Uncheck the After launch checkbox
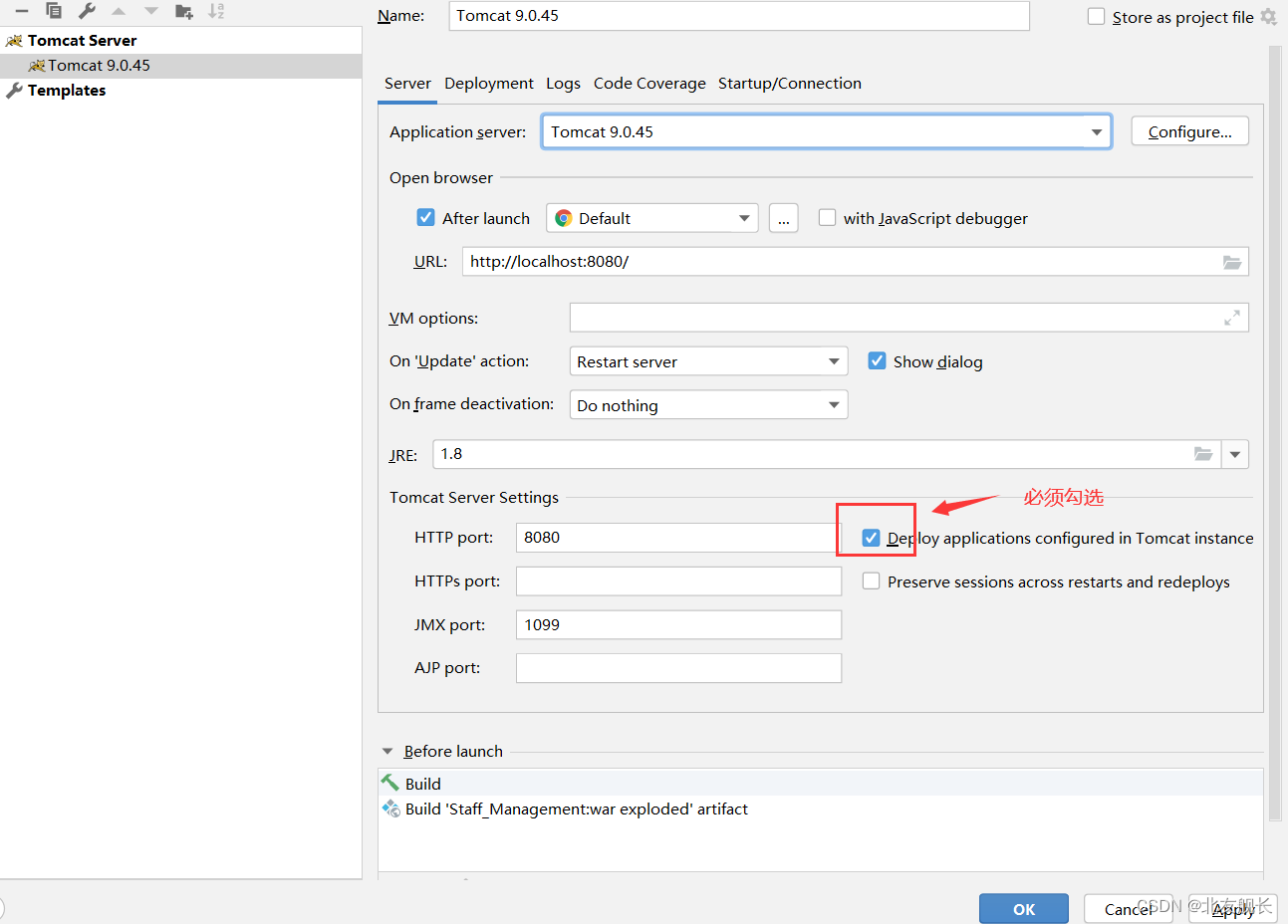1288x924 pixels. [425, 218]
